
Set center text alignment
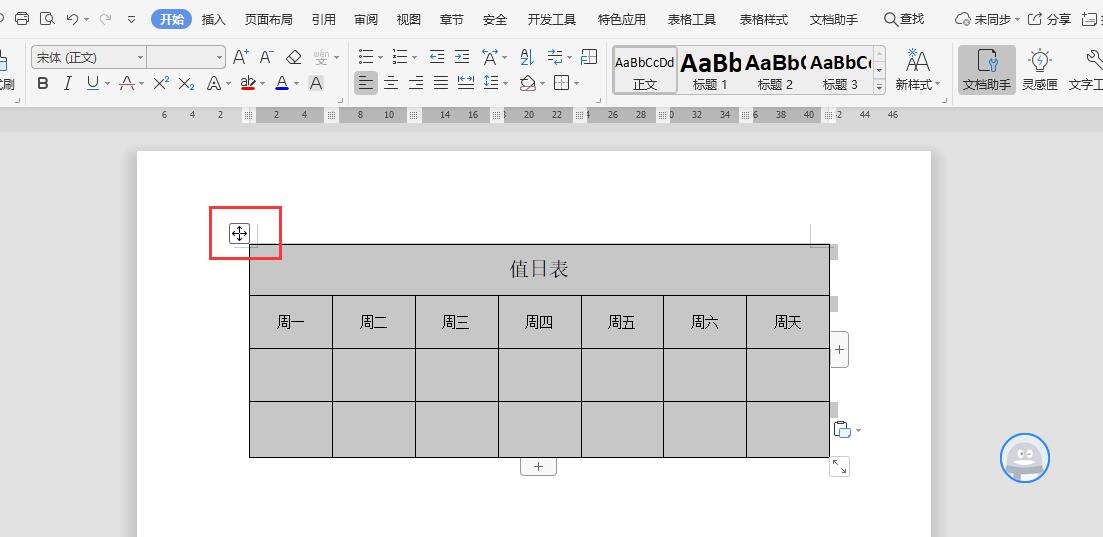391,84
